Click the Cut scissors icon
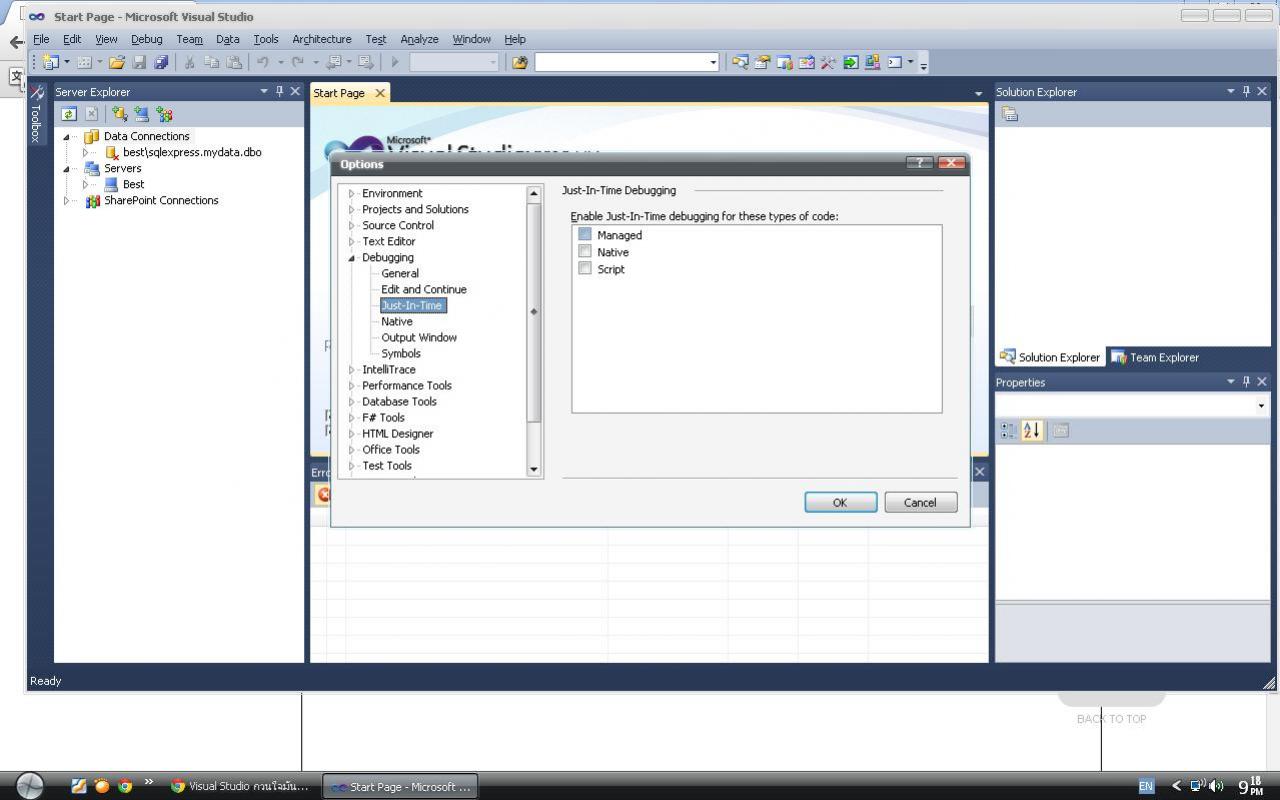 coord(189,62)
